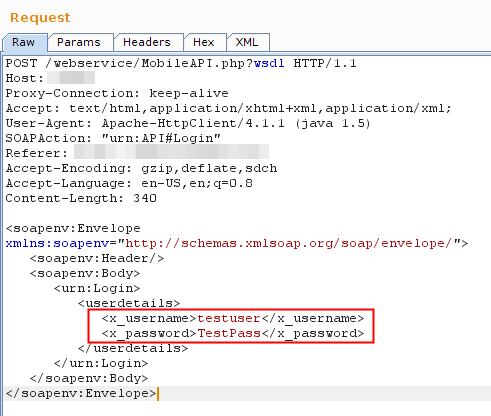Click the schemas.xmlsoap.org envelope URL value
Screen dimensions: 491x416
pos(289,243)
